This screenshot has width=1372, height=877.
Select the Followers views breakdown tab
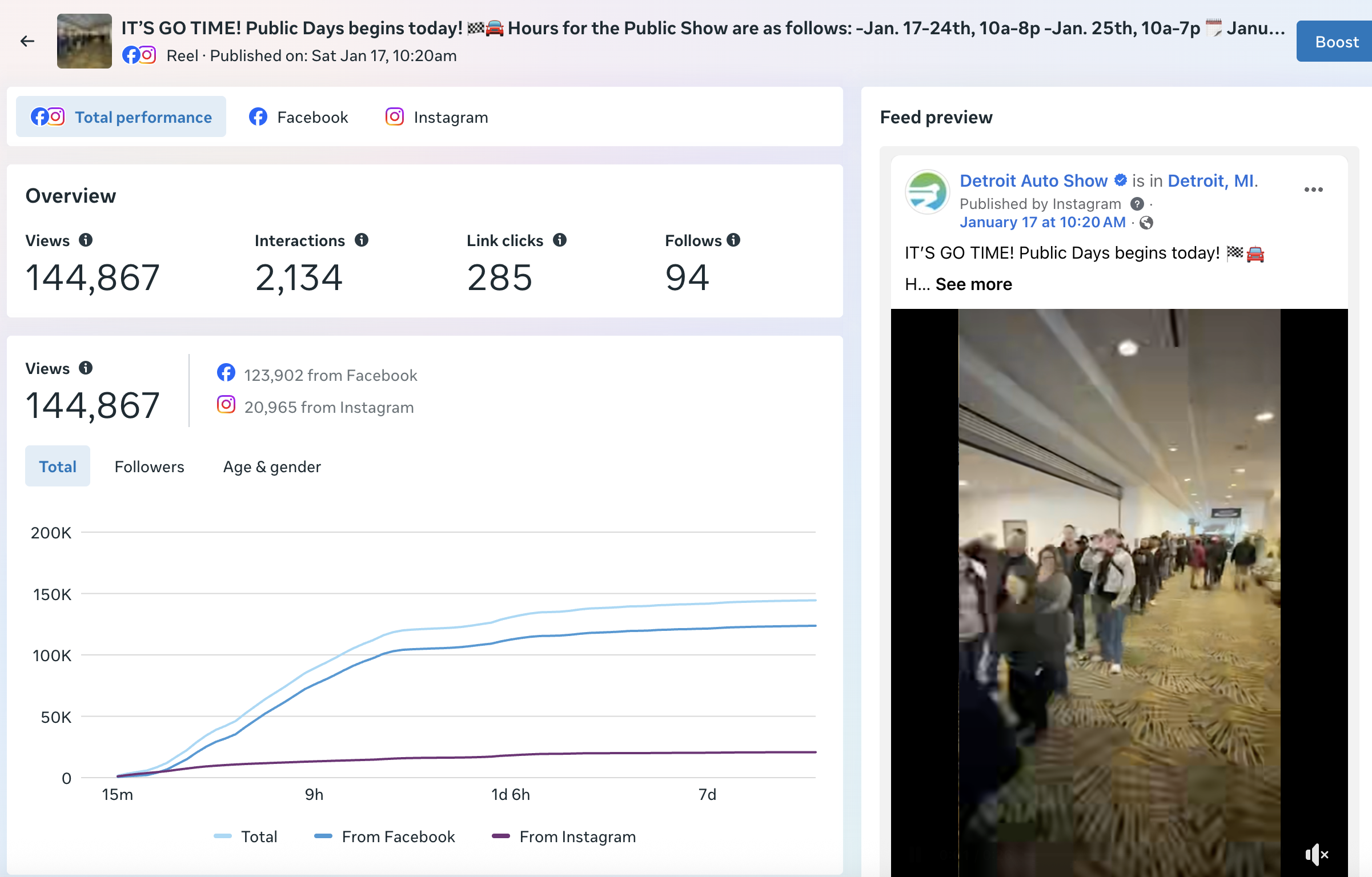(x=149, y=466)
